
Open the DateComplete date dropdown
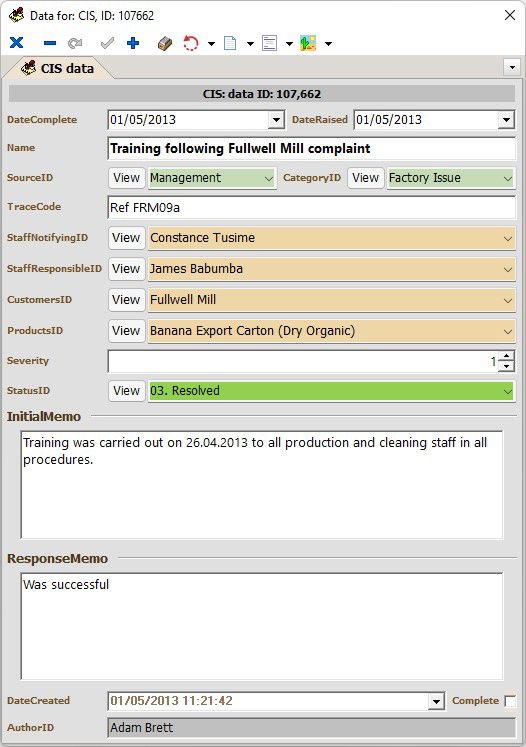(x=276, y=120)
